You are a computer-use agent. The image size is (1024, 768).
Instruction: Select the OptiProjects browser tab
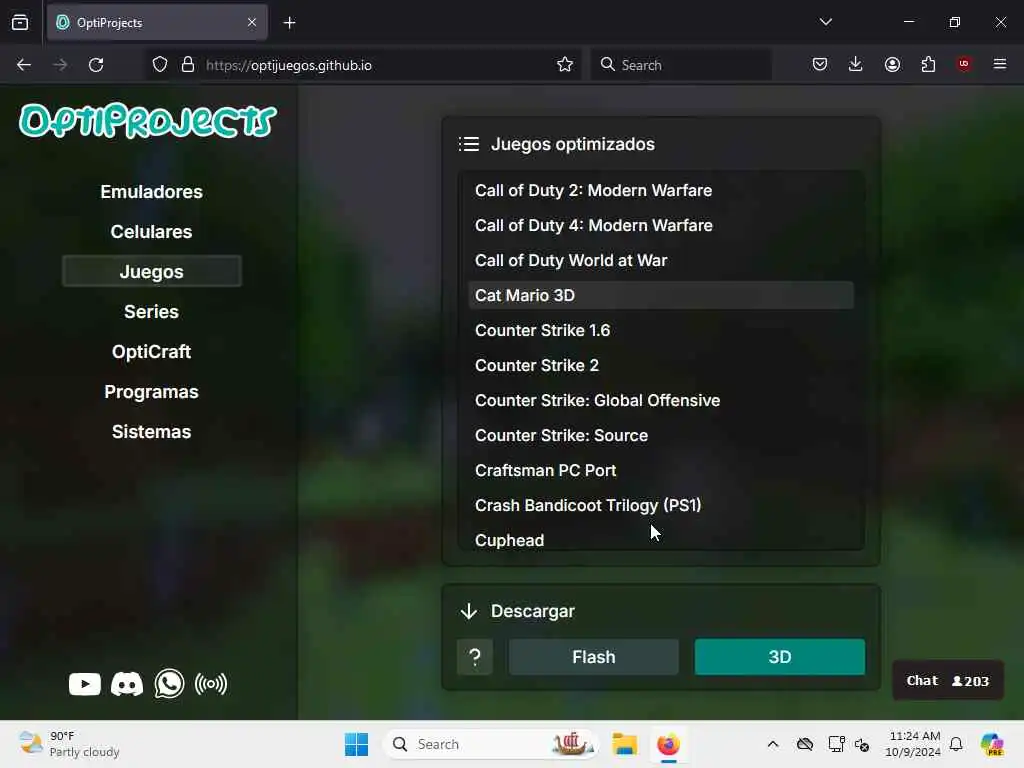157,23
